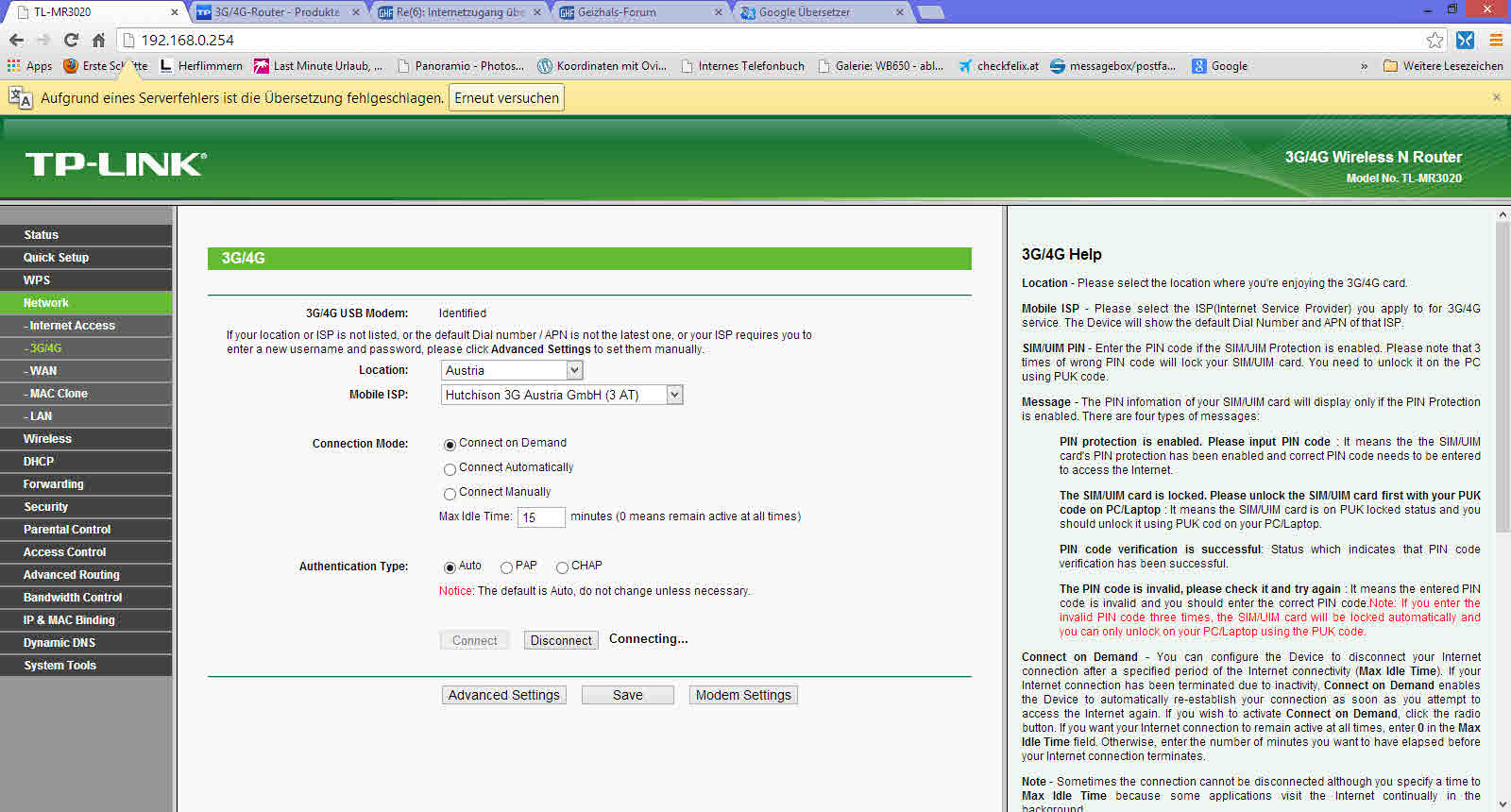Screen dimensions: 1511x812
Task: Open the Last Minute Urlaub bookmark
Action: click(318, 66)
